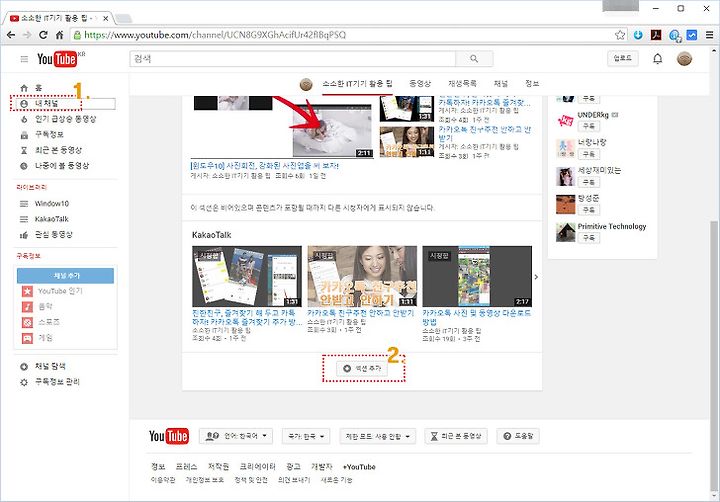Click the blue 채널 추가 button
The width and height of the screenshot is (720, 502).
click(65, 276)
